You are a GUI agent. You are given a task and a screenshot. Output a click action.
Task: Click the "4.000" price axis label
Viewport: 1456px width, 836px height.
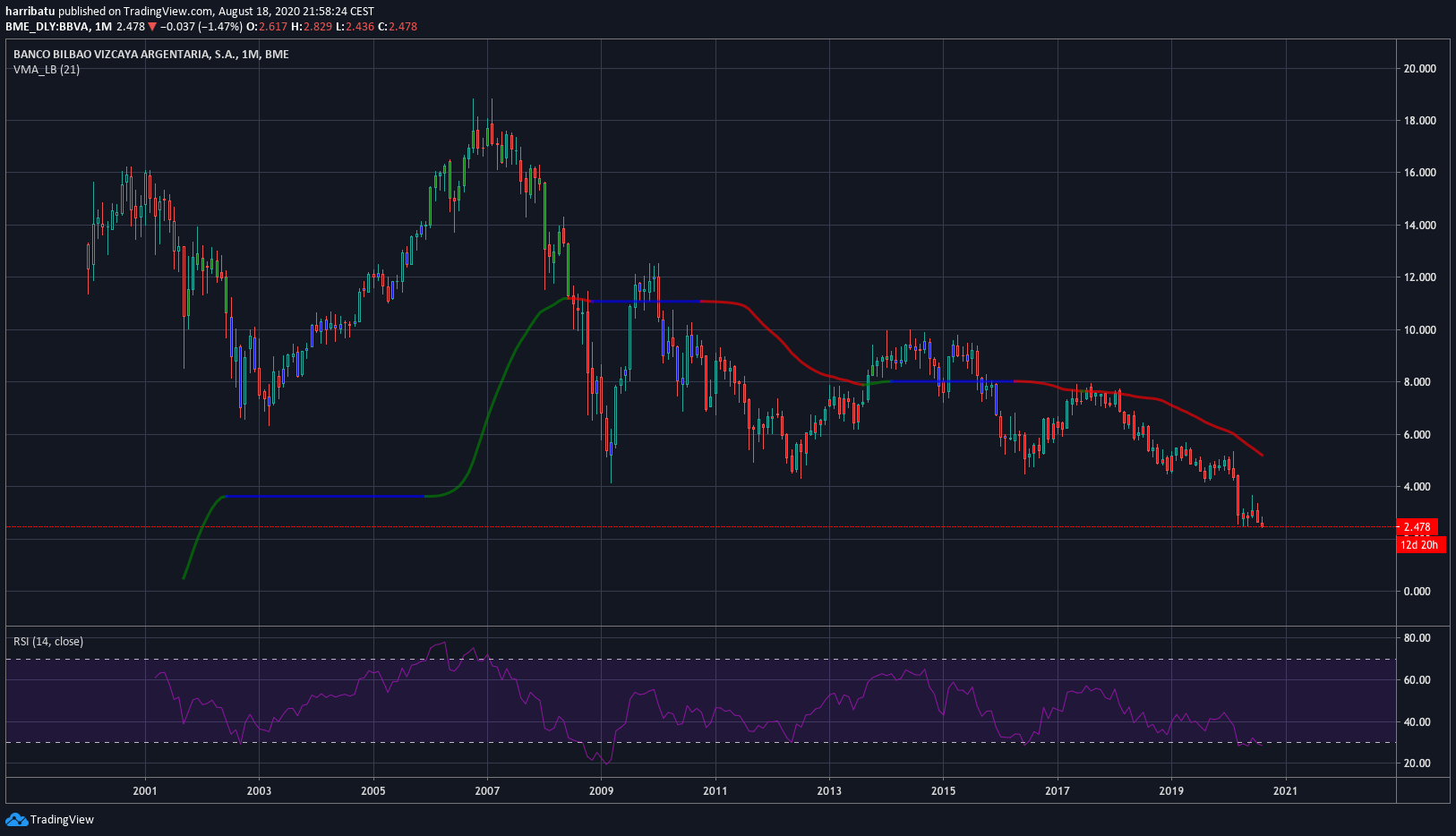click(x=1417, y=487)
